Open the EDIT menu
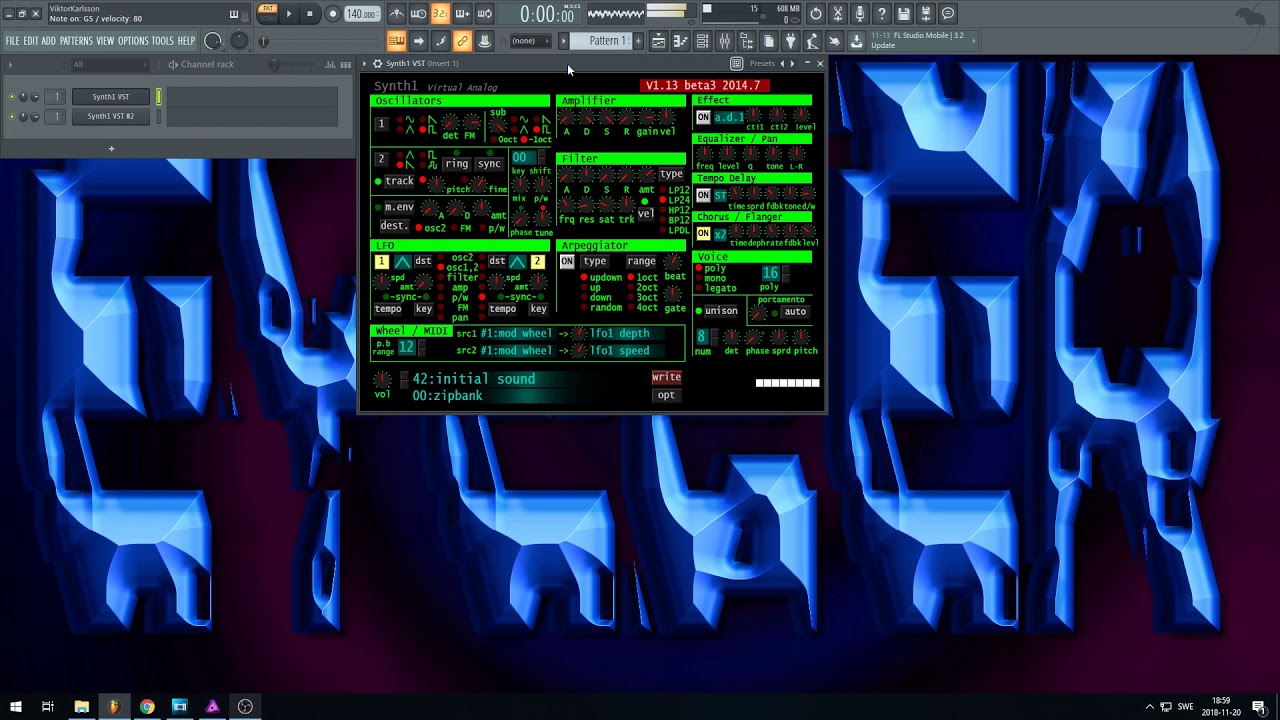 [31, 41]
